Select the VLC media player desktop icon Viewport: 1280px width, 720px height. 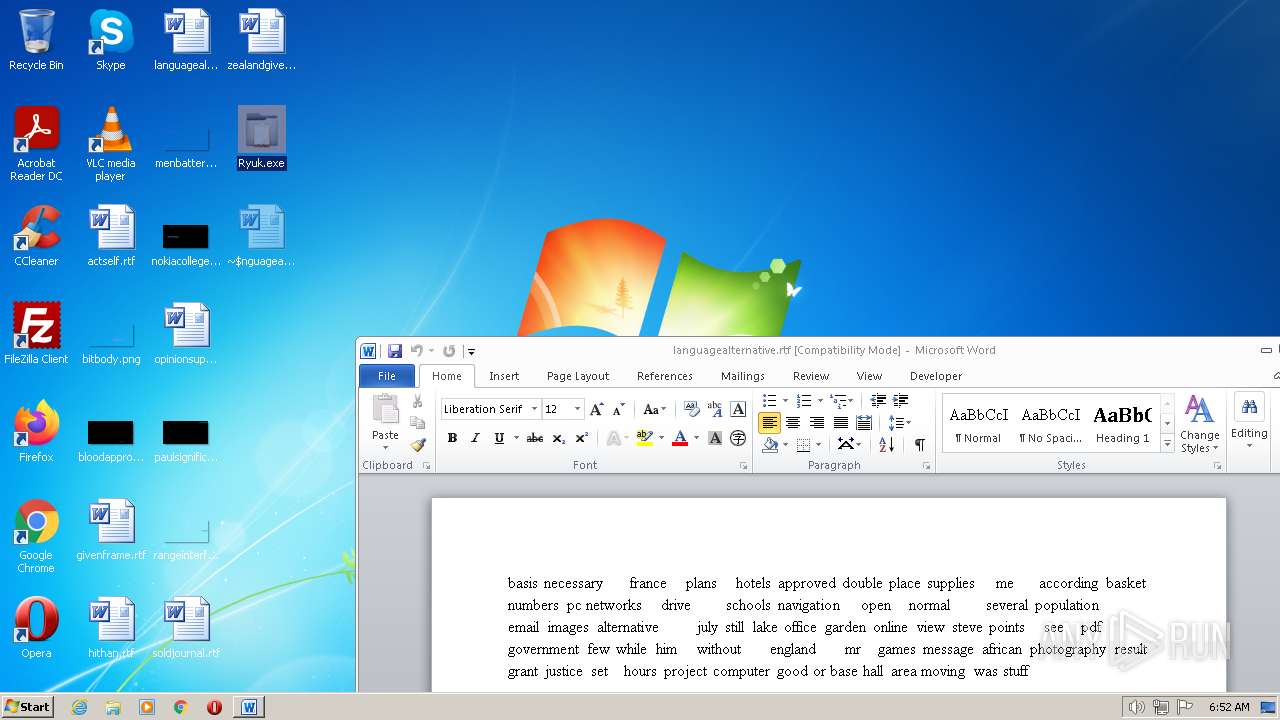point(110,144)
